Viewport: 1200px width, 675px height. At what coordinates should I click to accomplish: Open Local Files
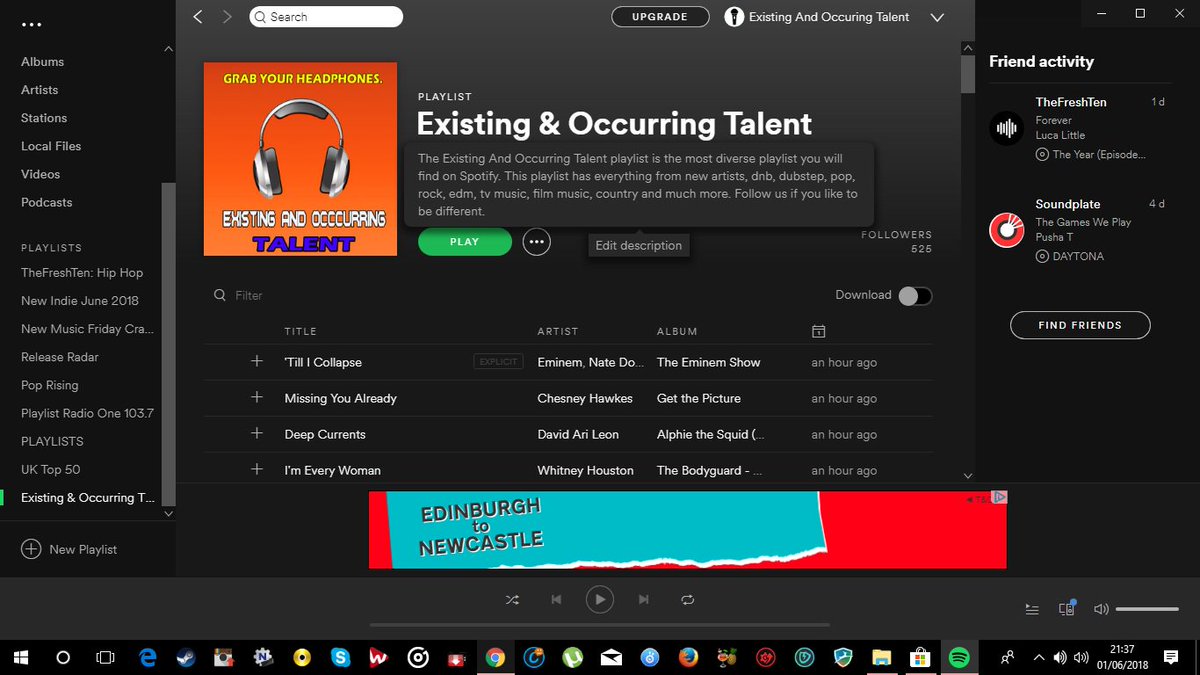pos(51,146)
